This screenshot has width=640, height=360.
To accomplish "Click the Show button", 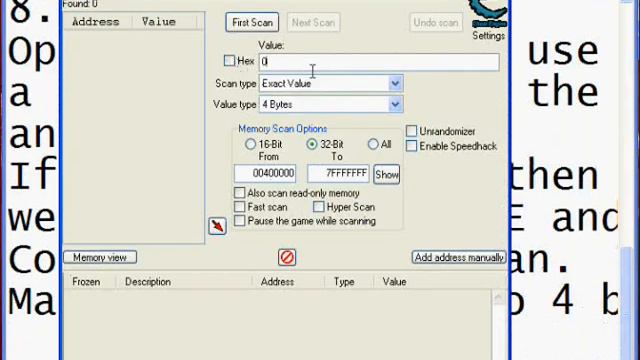I will click(x=387, y=175).
